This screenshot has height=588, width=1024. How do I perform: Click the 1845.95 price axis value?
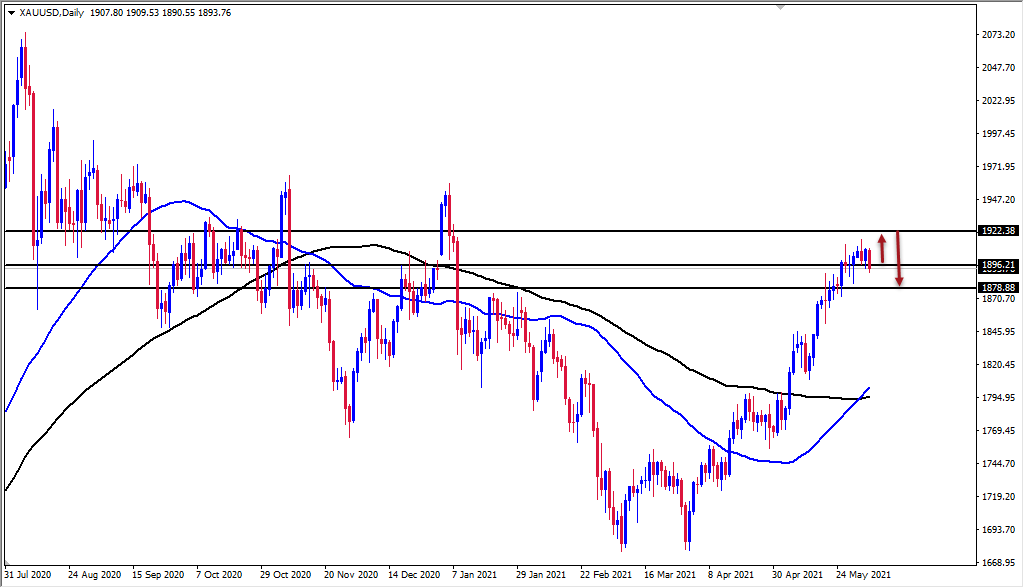(999, 331)
